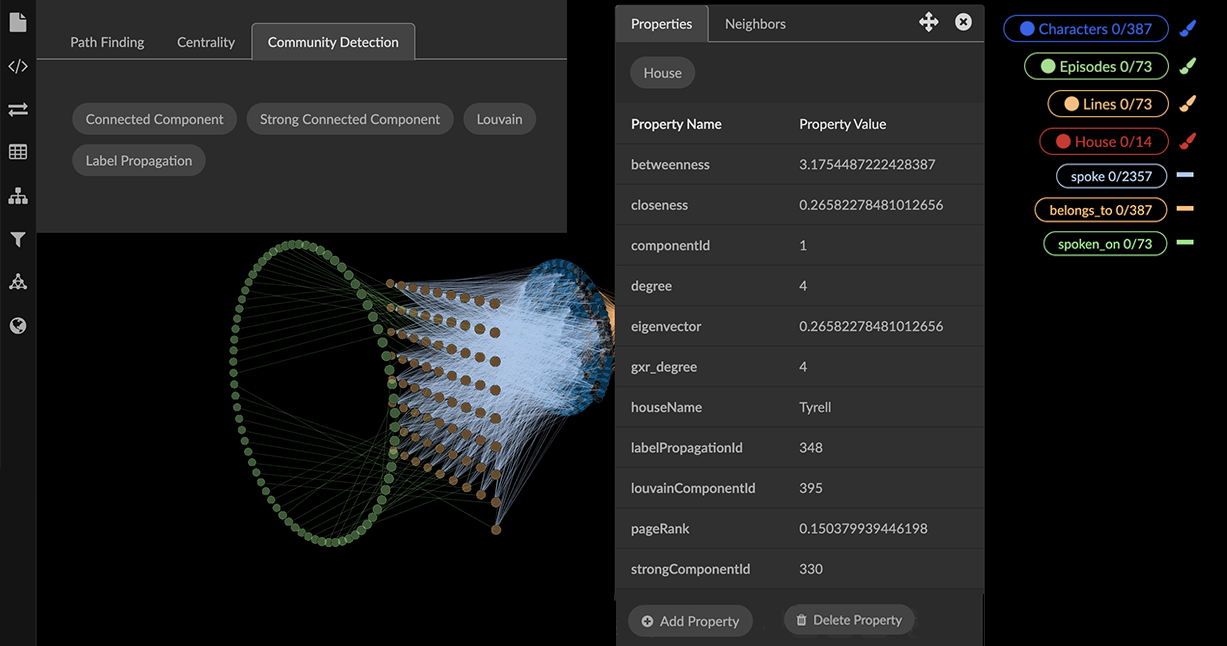The image size is (1227, 646).
Task: Click the graph algorithms cluster icon
Action: tap(17, 283)
